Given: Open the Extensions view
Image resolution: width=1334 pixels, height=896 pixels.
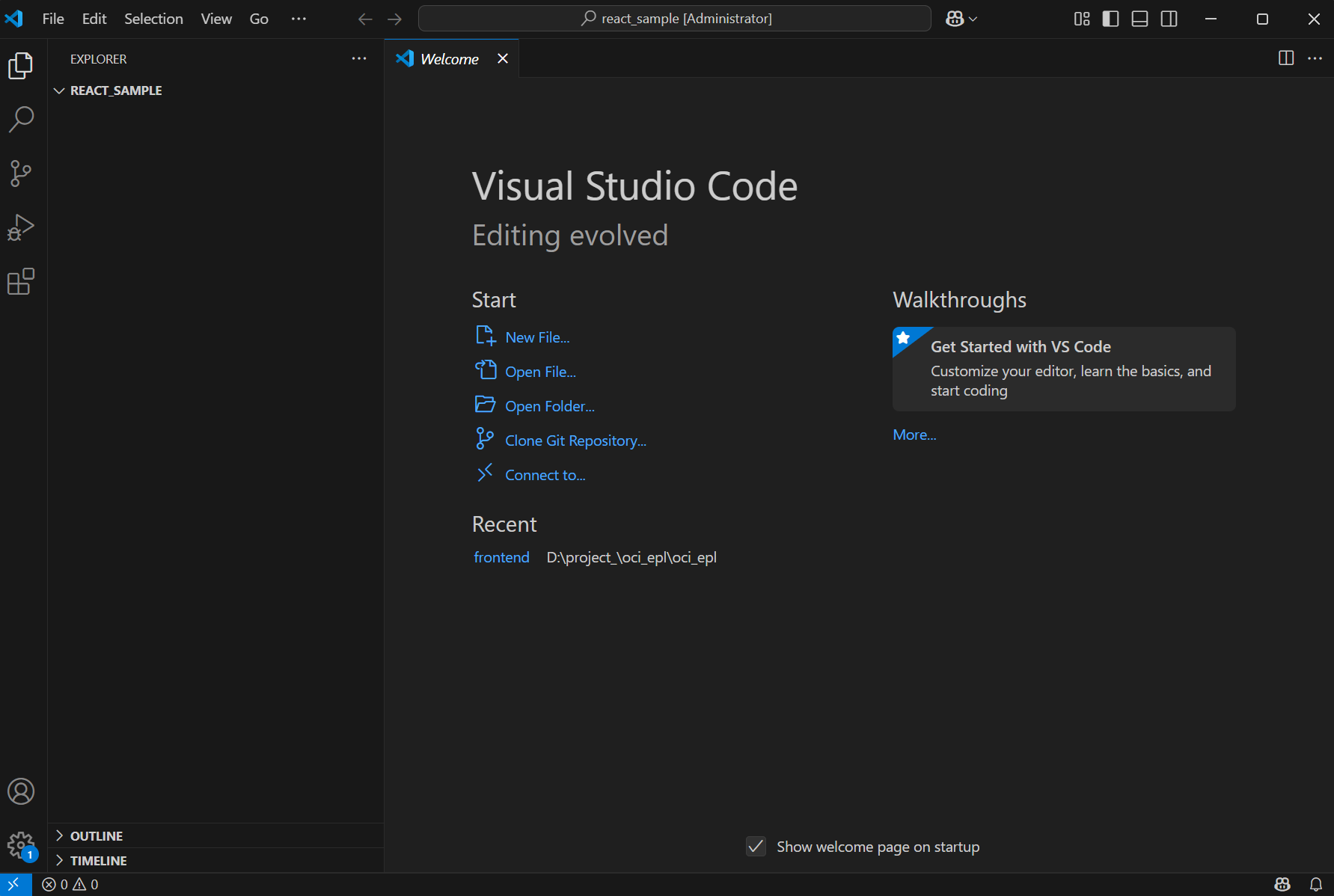Looking at the screenshot, I should [x=21, y=281].
